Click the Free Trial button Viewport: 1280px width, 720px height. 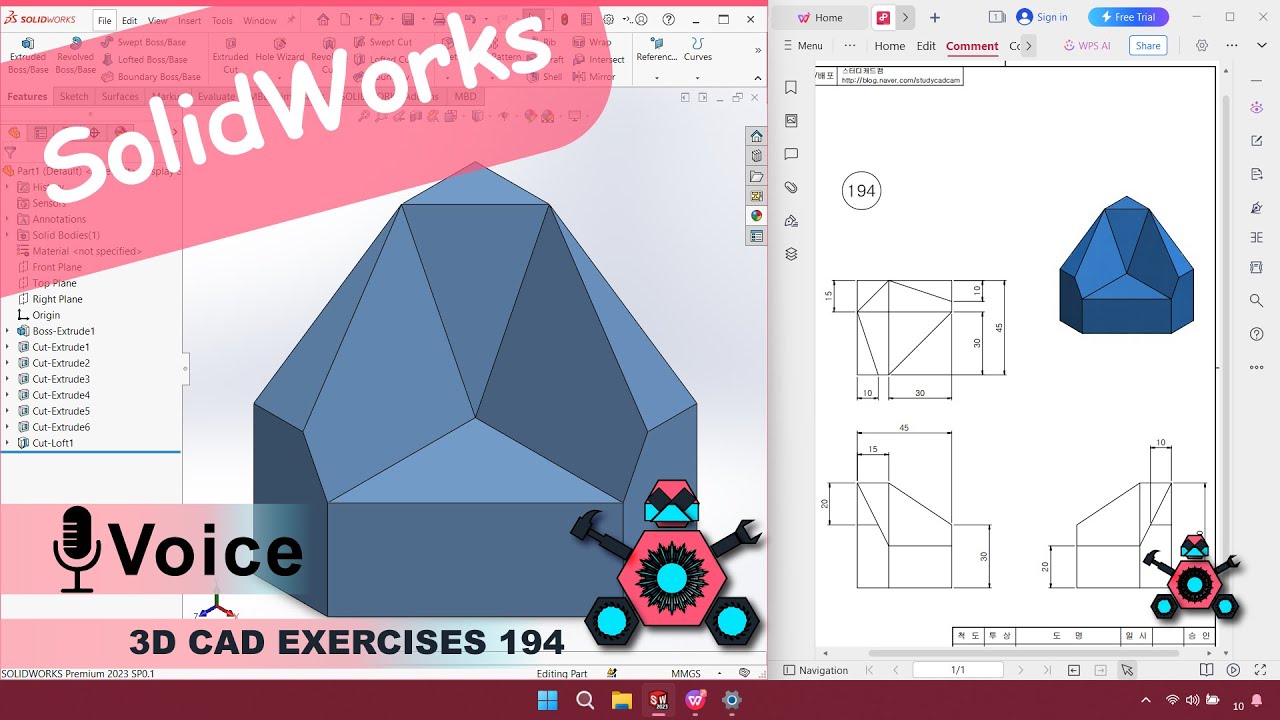pyautogui.click(x=1128, y=17)
